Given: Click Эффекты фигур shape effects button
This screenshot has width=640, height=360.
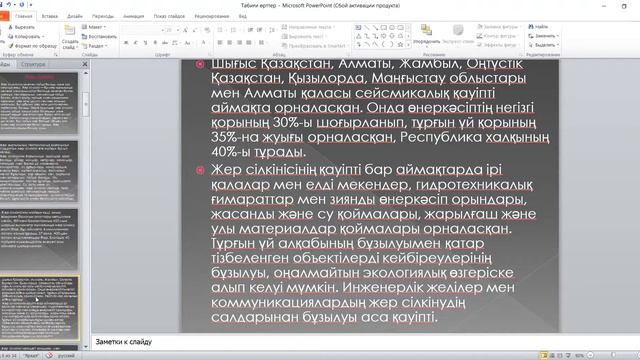Looking at the screenshot, I should (x=498, y=45).
